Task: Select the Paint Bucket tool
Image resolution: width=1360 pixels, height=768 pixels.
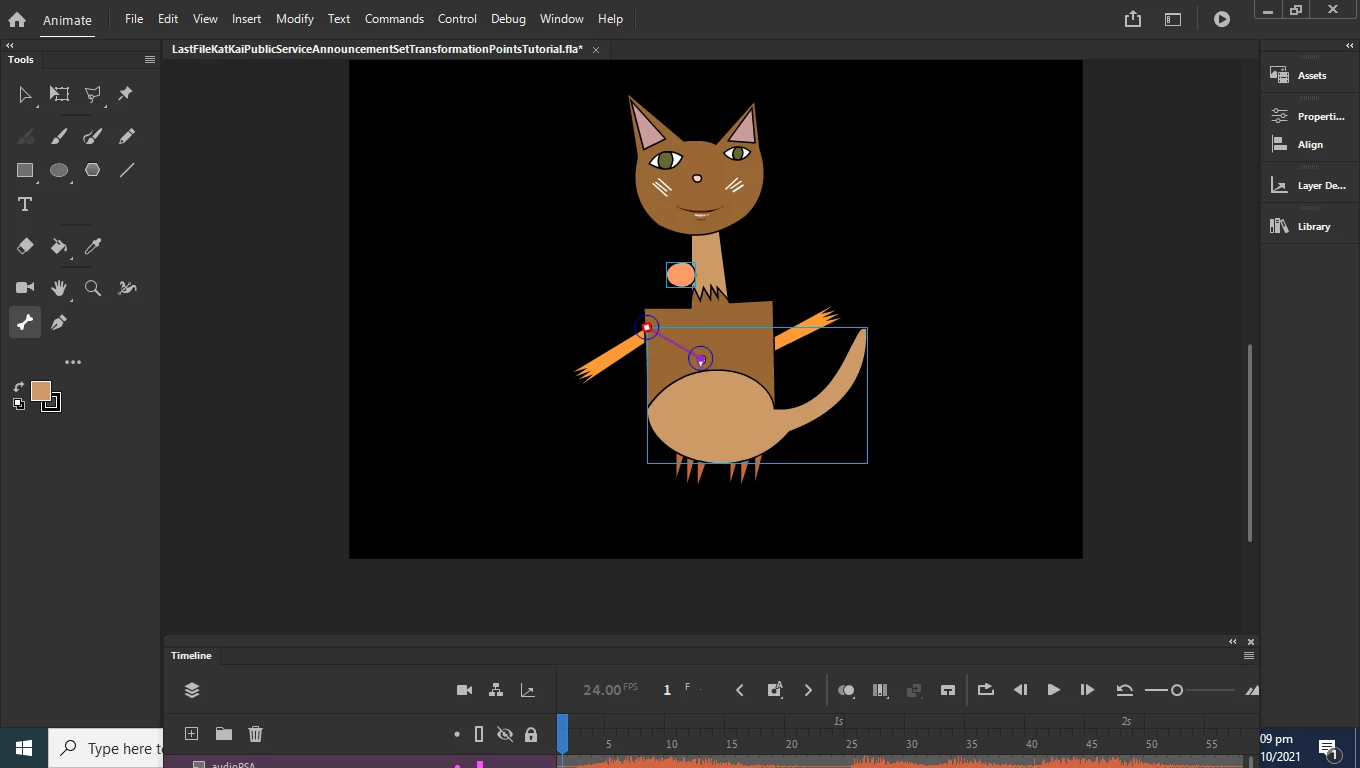Action: pos(59,246)
